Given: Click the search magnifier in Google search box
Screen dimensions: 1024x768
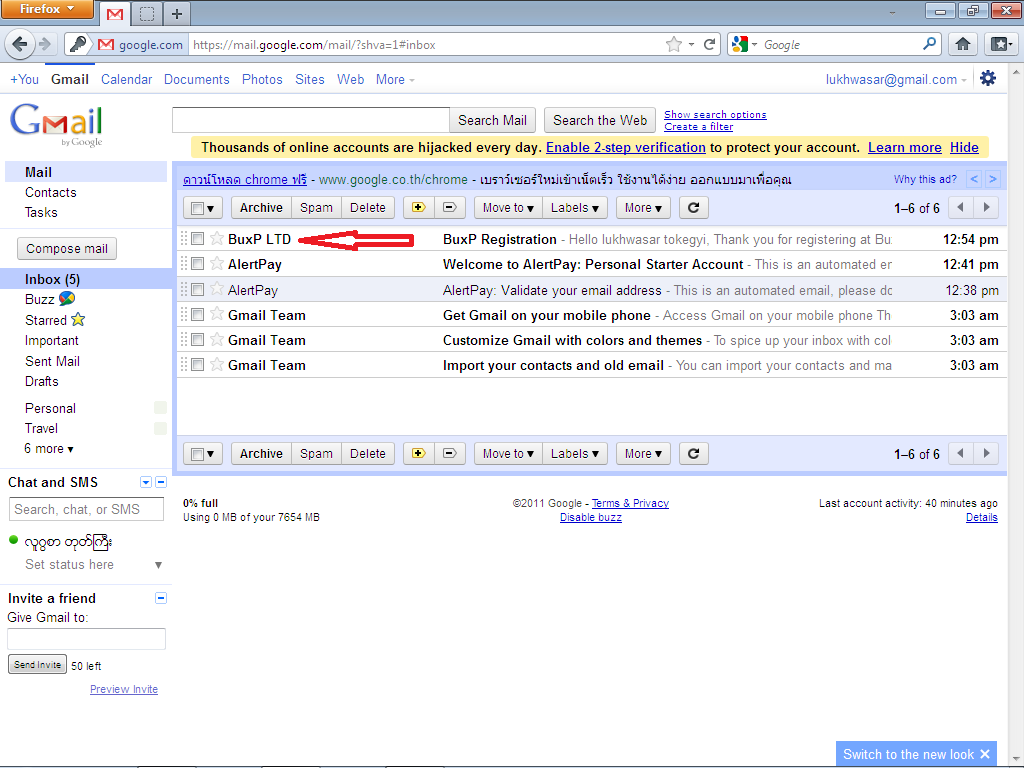Looking at the screenshot, I should (929, 44).
